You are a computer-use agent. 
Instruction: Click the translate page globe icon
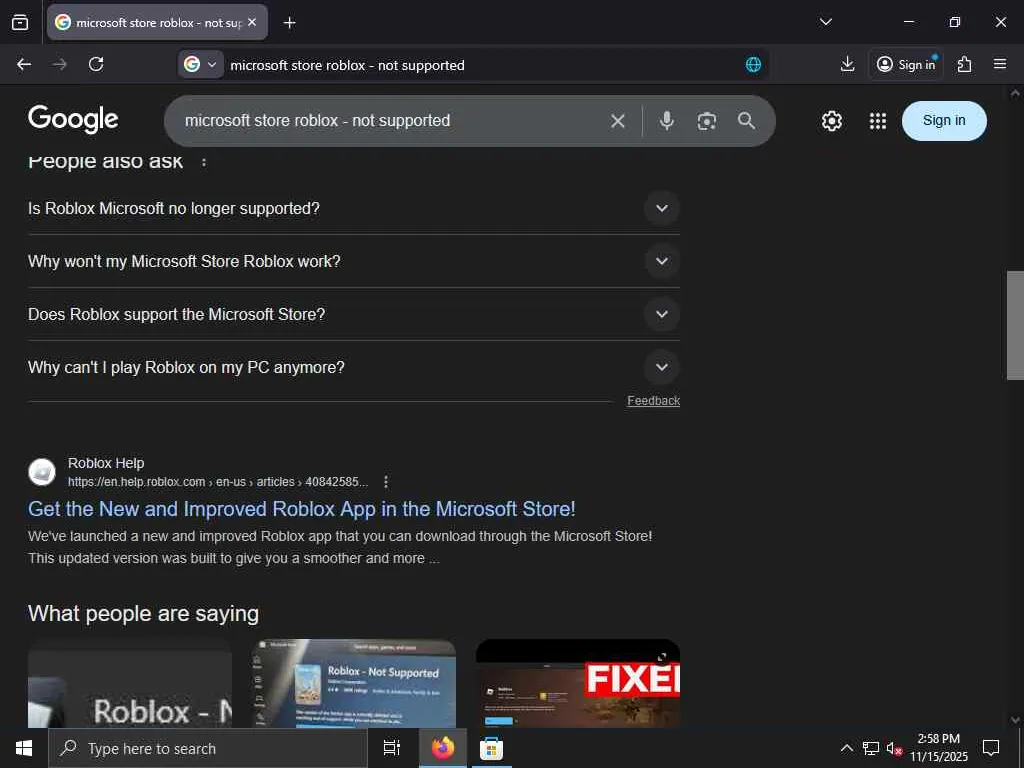click(753, 65)
